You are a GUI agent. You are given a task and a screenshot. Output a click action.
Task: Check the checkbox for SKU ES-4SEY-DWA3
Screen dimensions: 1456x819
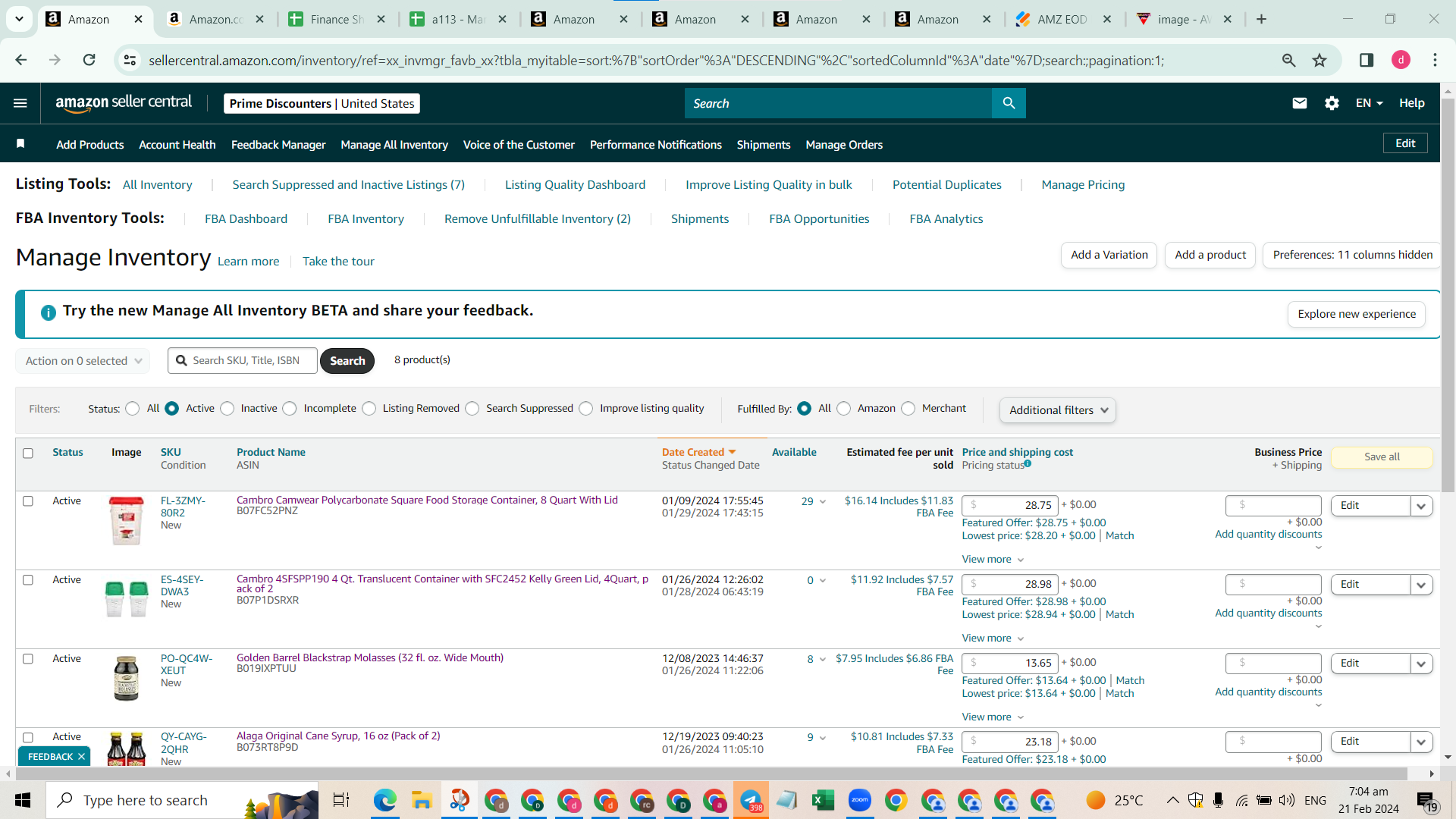click(28, 580)
